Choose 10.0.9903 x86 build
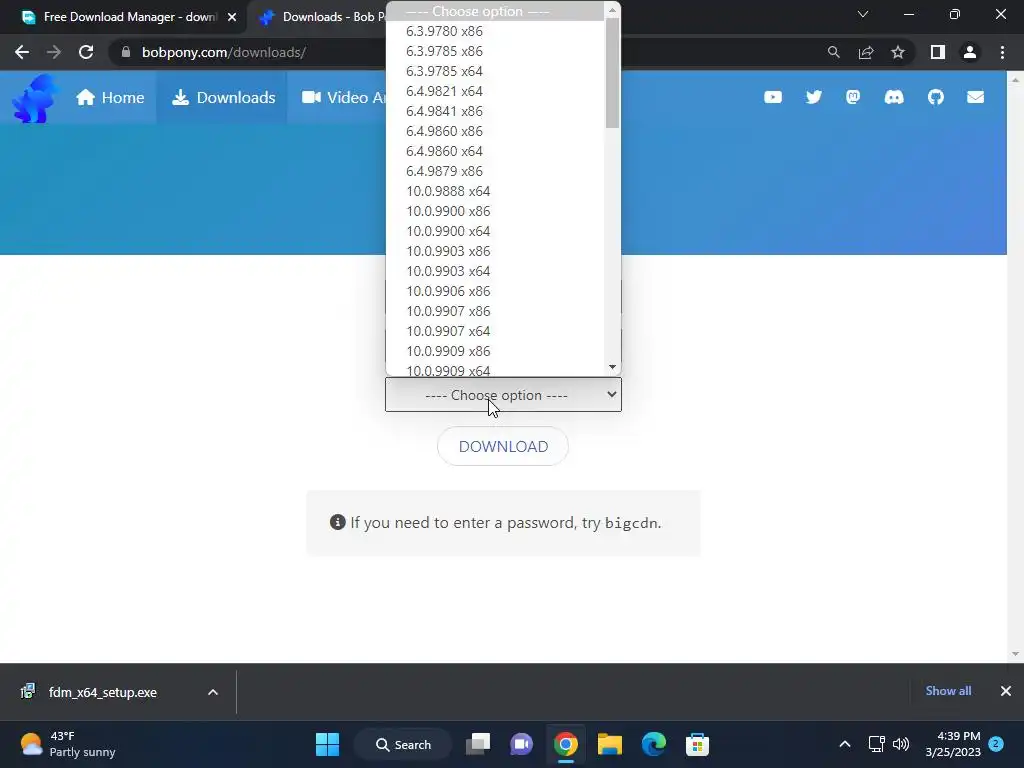 (495, 251)
